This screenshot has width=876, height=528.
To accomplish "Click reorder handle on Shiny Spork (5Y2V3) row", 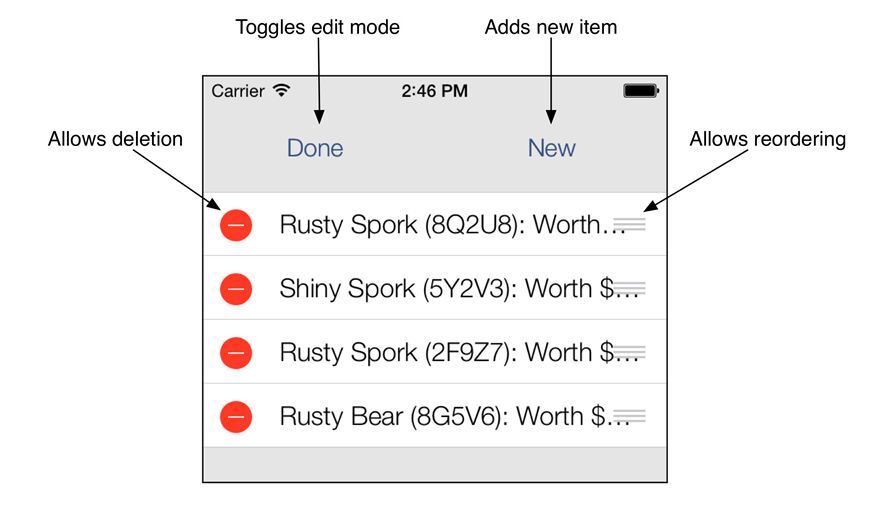I will click(x=630, y=288).
